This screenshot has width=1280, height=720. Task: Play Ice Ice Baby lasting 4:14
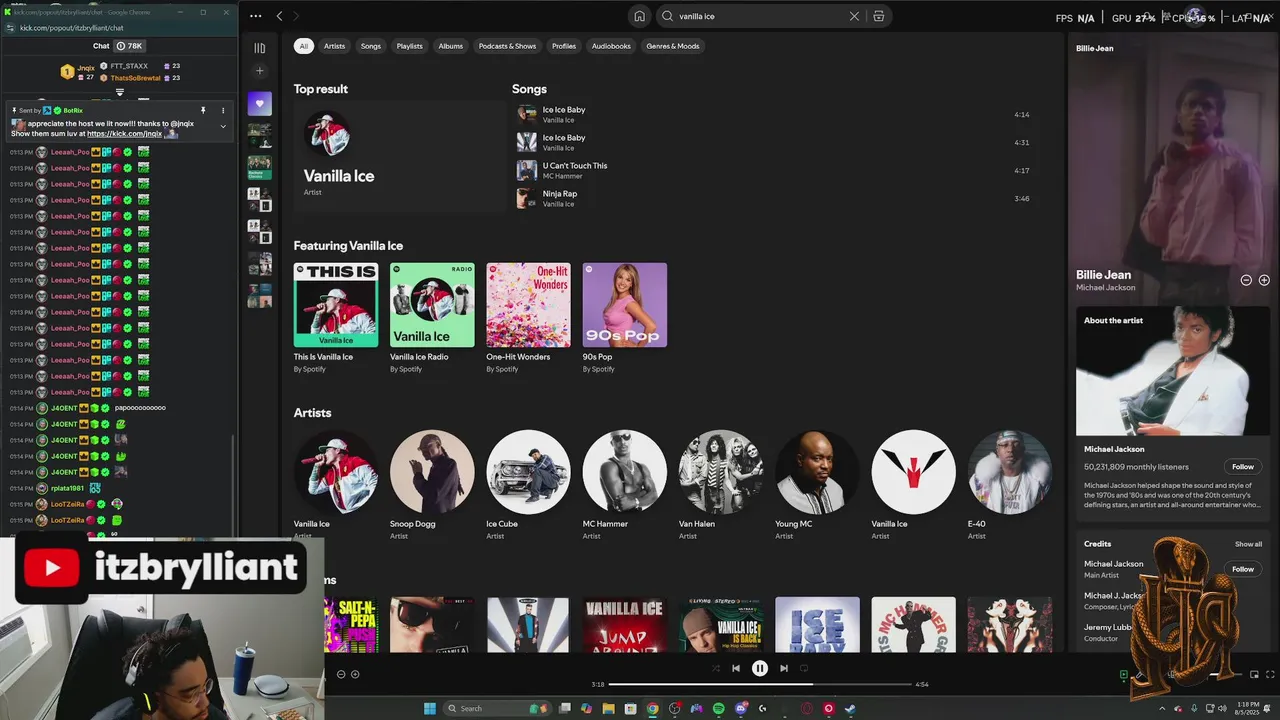click(775, 114)
